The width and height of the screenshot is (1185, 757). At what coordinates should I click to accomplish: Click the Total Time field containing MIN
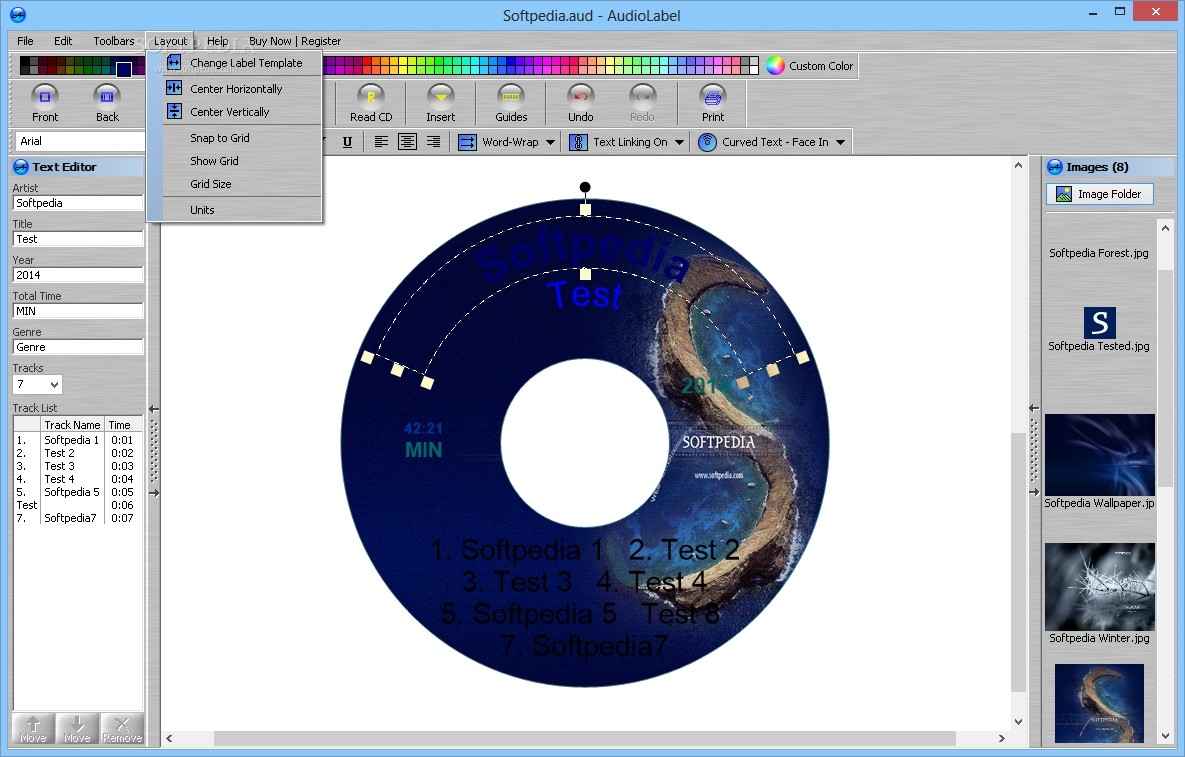click(78, 311)
